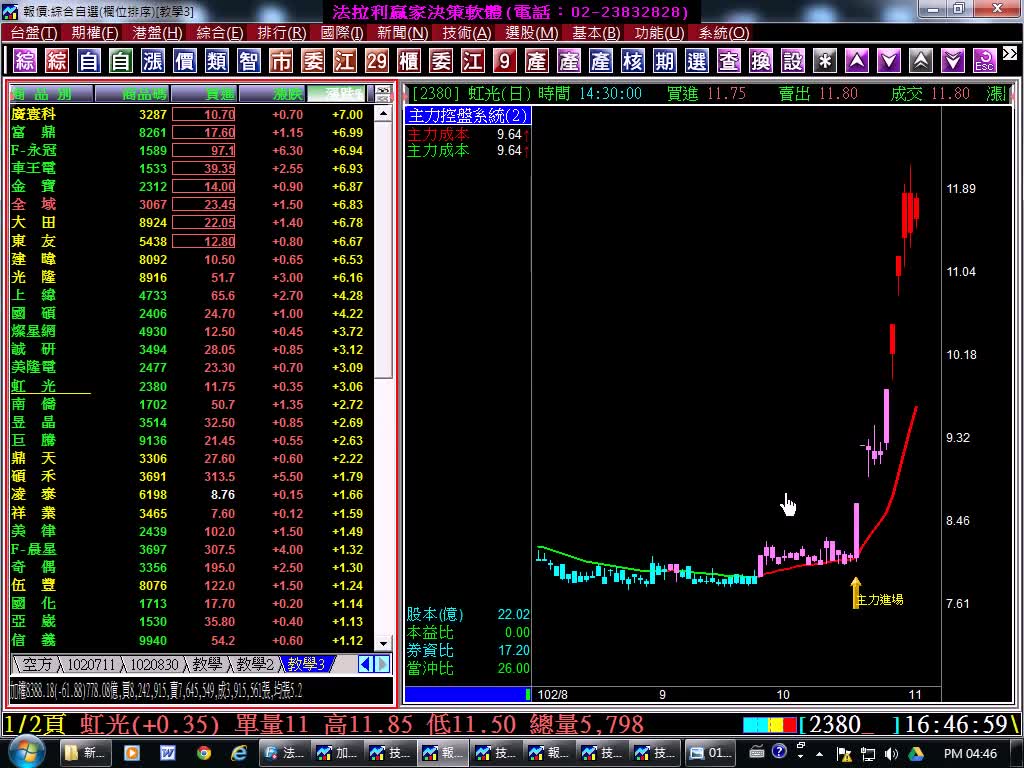The height and width of the screenshot is (768, 1024).
Task: Open settings with the 設 icon
Action: pos(793,61)
